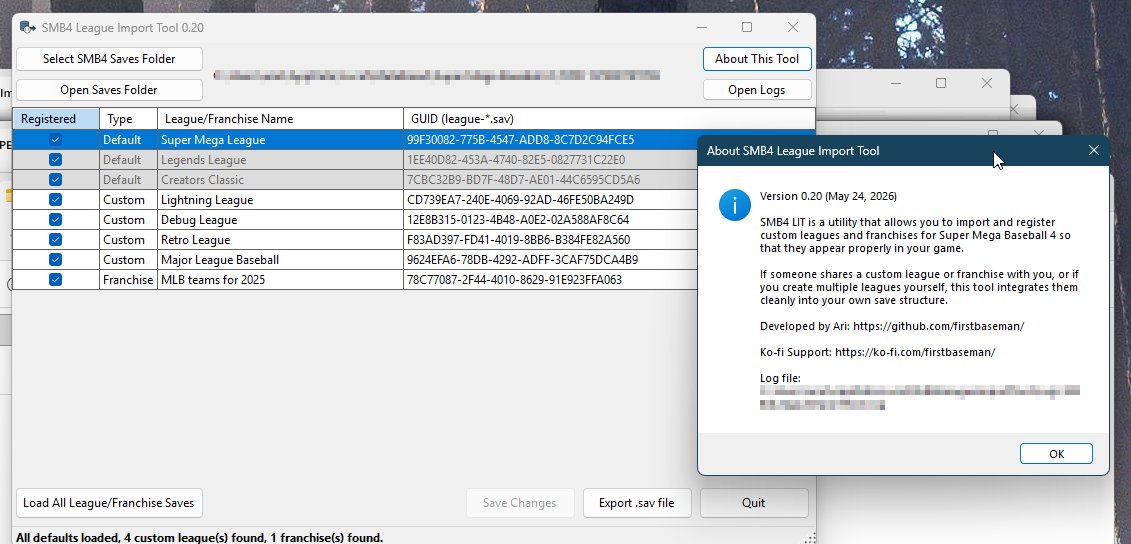Close the About SMB4 League Import Tool dialog
Screen dimensions: 1131x544
pos(1093,150)
